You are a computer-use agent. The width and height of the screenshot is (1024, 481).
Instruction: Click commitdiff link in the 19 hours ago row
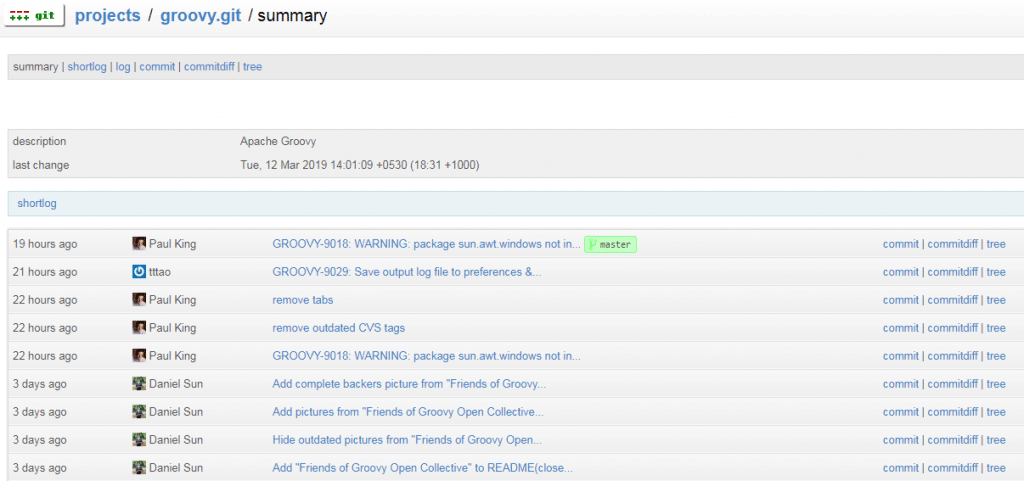tap(953, 244)
